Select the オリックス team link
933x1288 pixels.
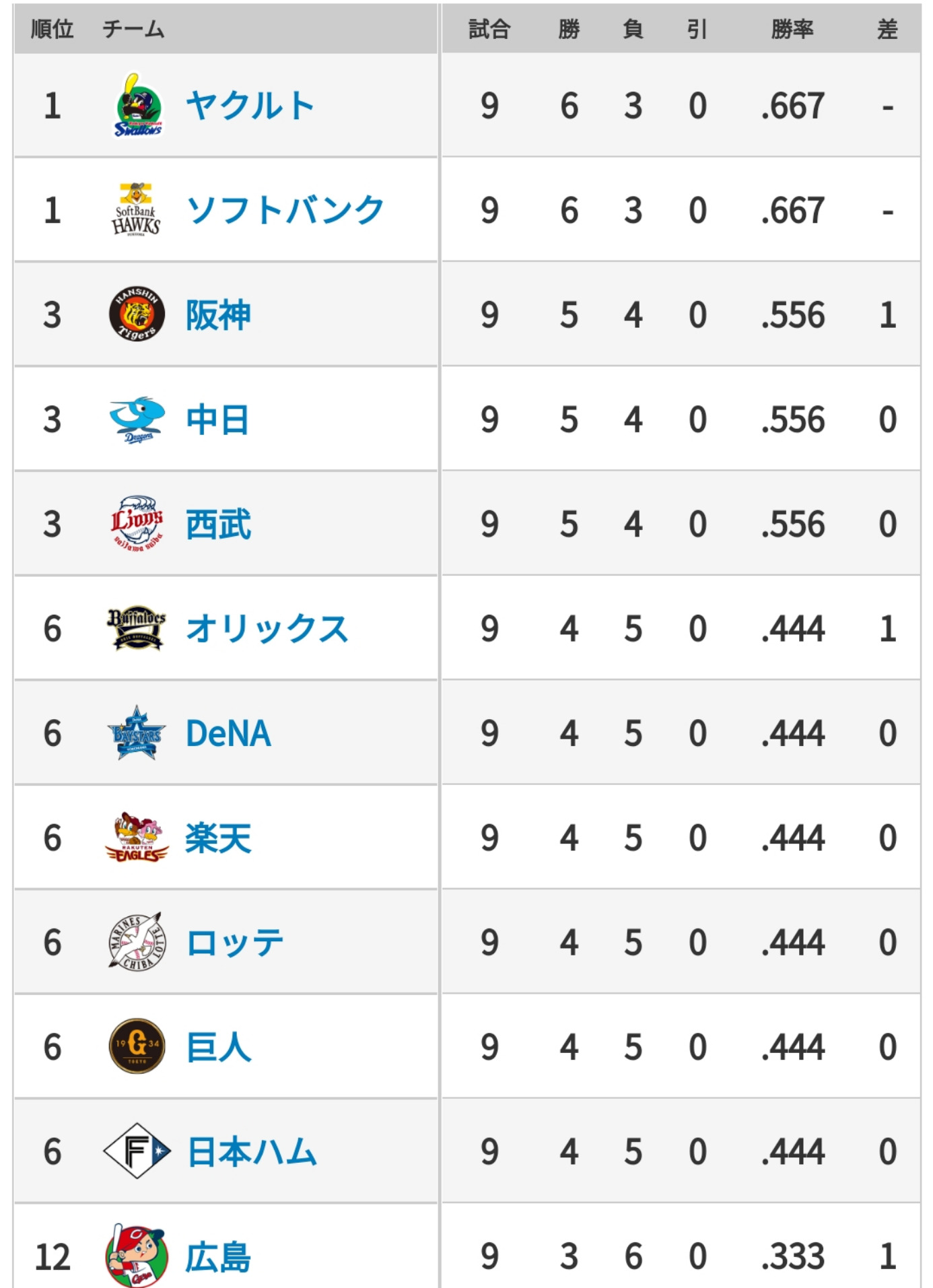[x=267, y=628]
